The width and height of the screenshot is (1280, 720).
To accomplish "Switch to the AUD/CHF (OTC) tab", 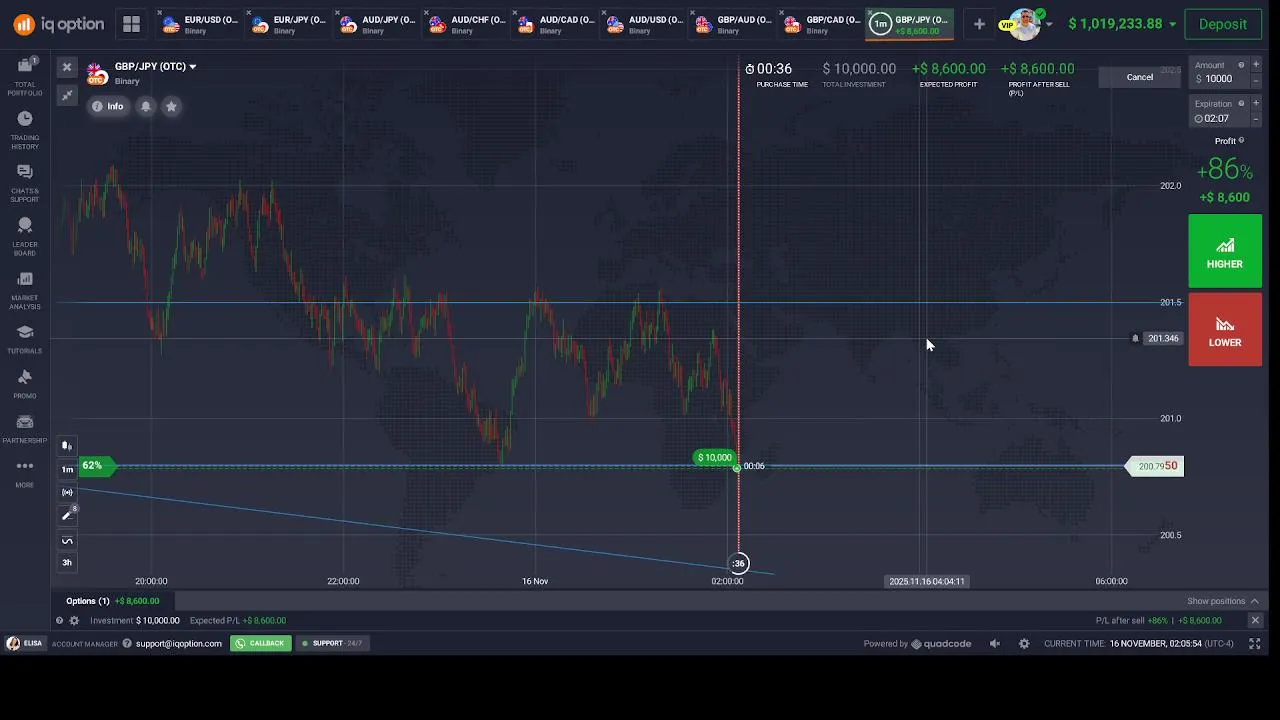I will (467, 24).
